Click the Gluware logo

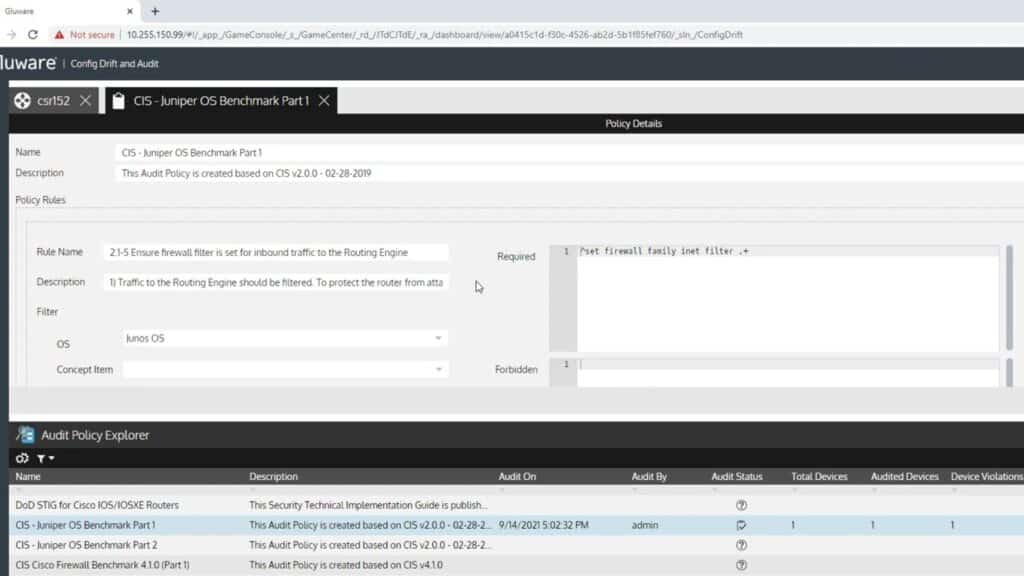click(27, 62)
